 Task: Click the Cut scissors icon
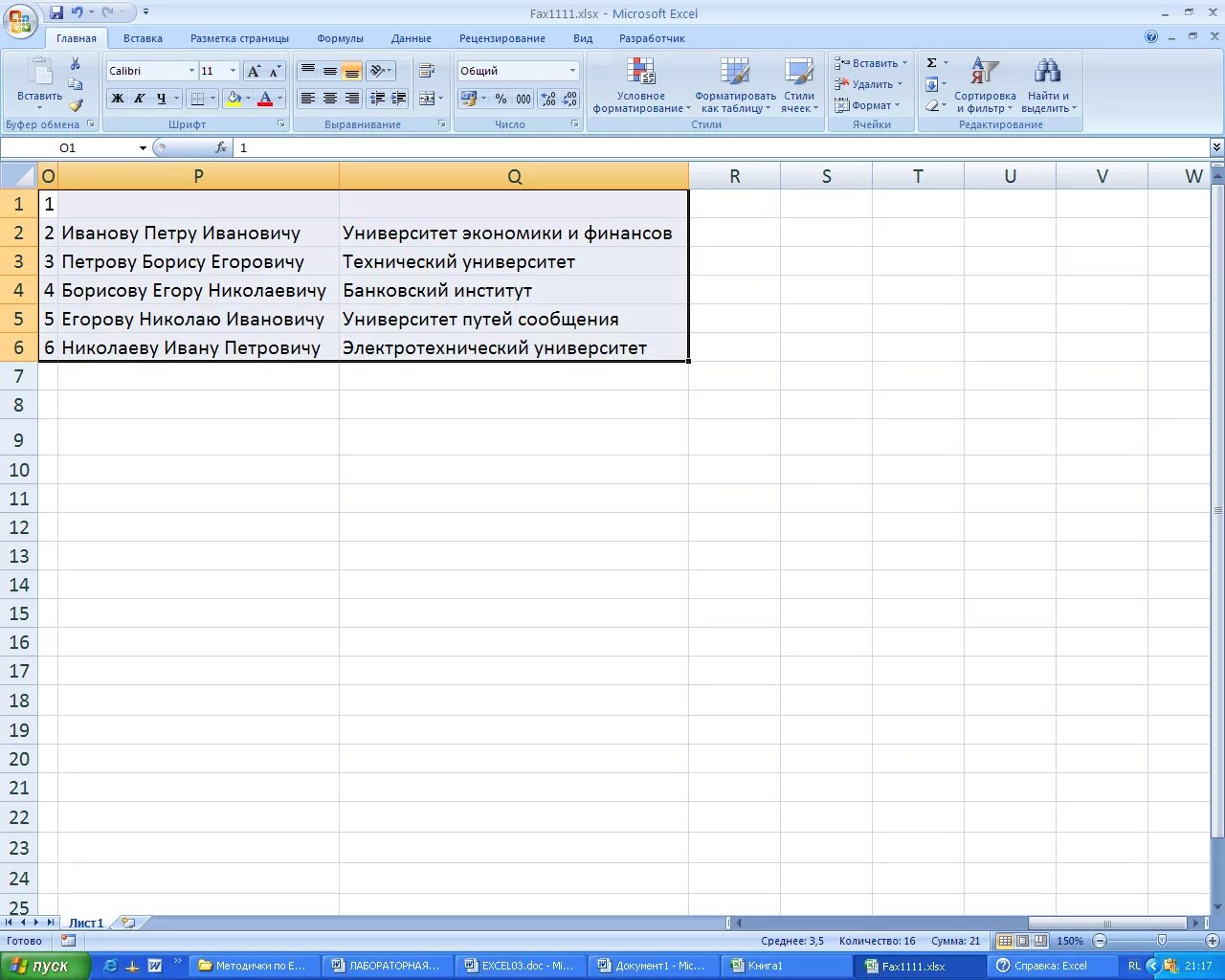click(x=76, y=63)
